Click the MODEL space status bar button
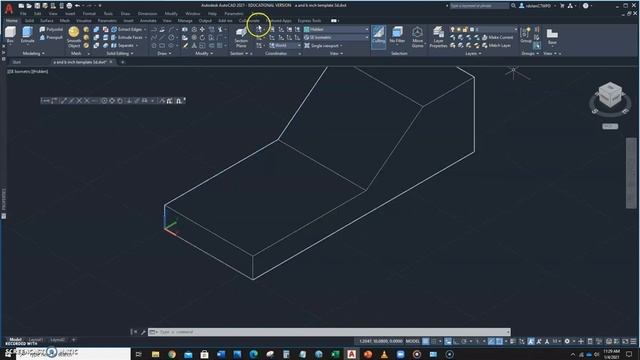 pos(413,341)
